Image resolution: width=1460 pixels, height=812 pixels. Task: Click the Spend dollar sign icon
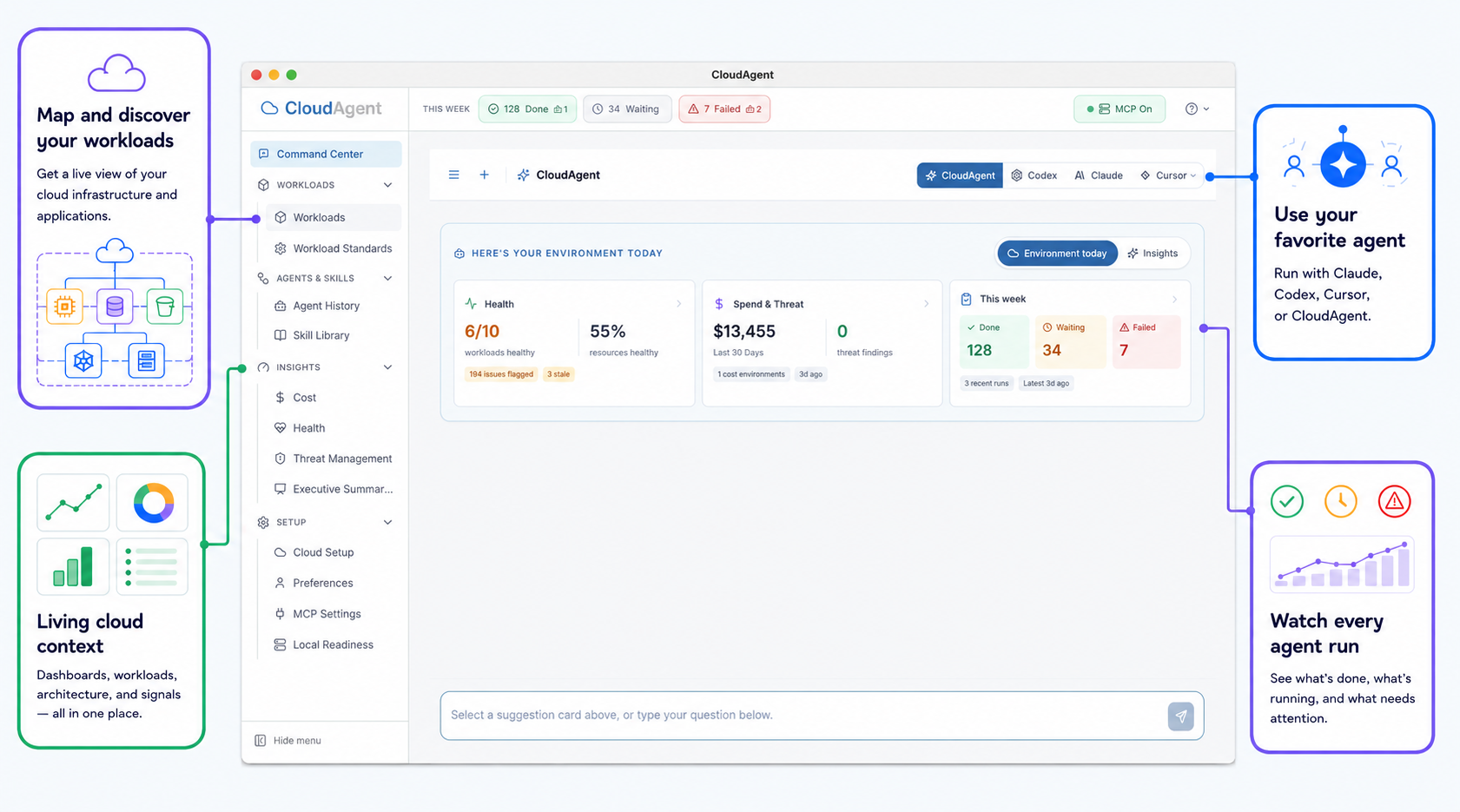click(x=719, y=304)
